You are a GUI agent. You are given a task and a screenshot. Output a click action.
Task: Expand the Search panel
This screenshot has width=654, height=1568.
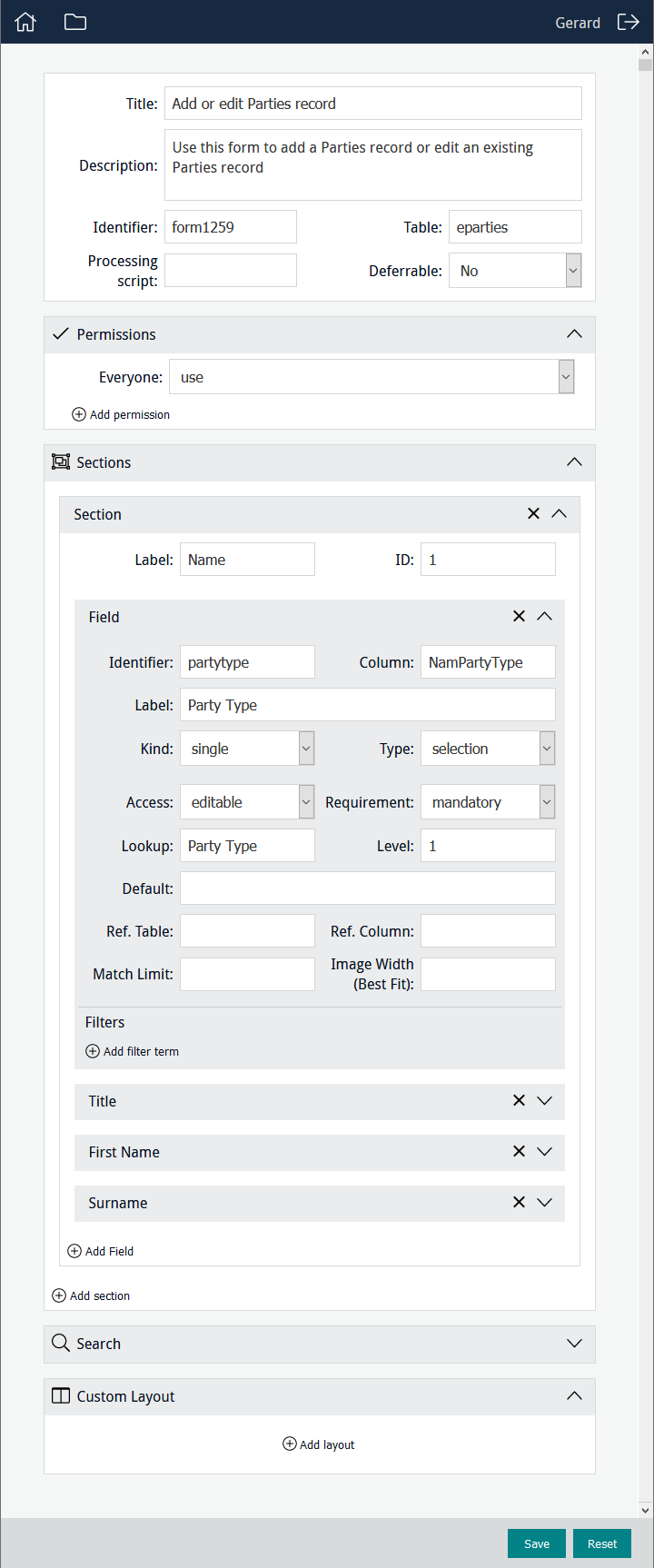(574, 1344)
